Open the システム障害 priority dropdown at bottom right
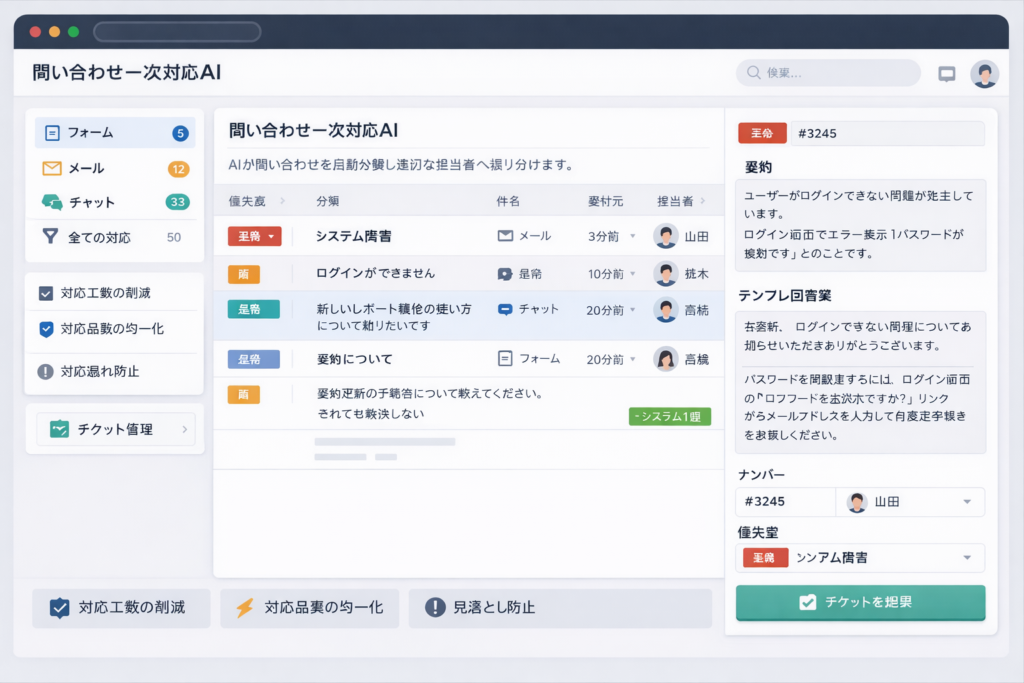Viewport: 1024px width, 683px height. click(966, 557)
